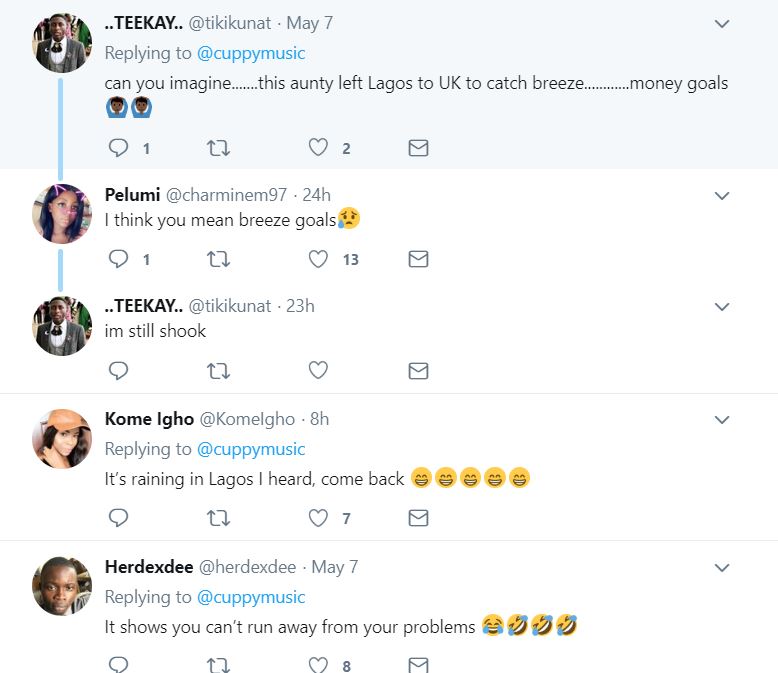Like Kome Igho's raining in Lagos tweet
Image resolution: width=778 pixels, height=673 pixels.
pos(318,518)
